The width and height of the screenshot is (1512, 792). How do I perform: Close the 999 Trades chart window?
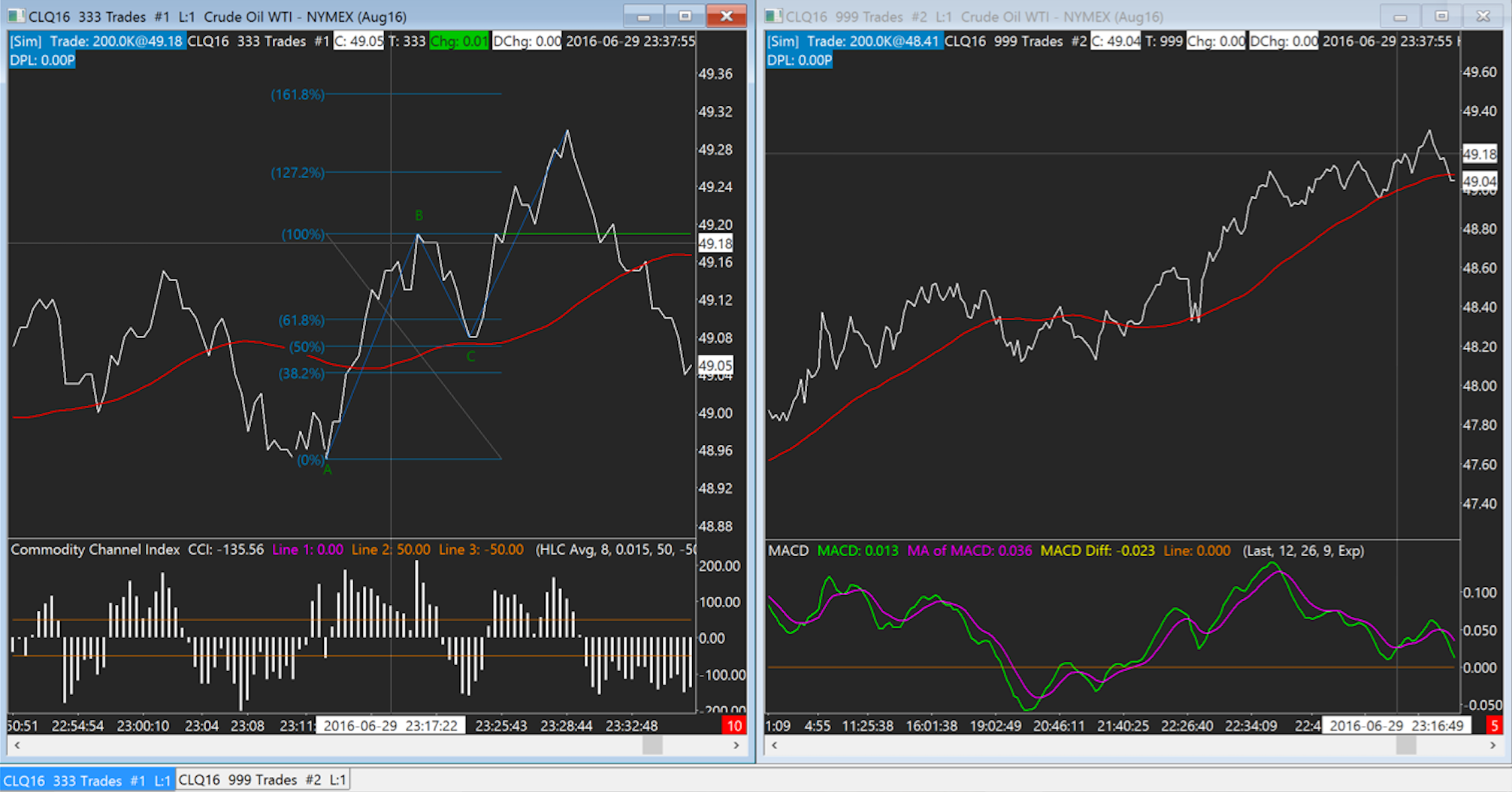point(1483,16)
